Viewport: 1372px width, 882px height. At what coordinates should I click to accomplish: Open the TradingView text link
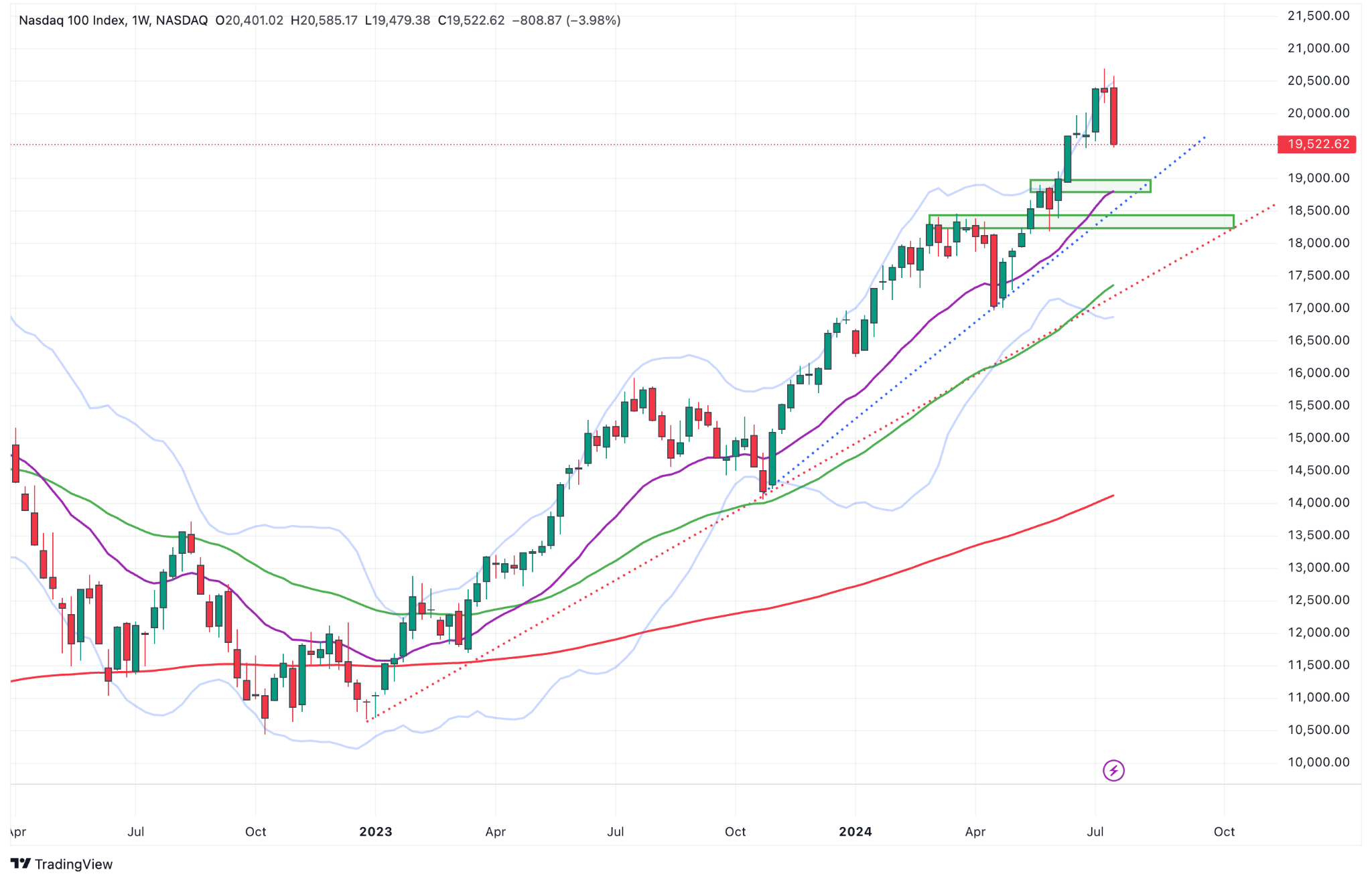pos(74,864)
